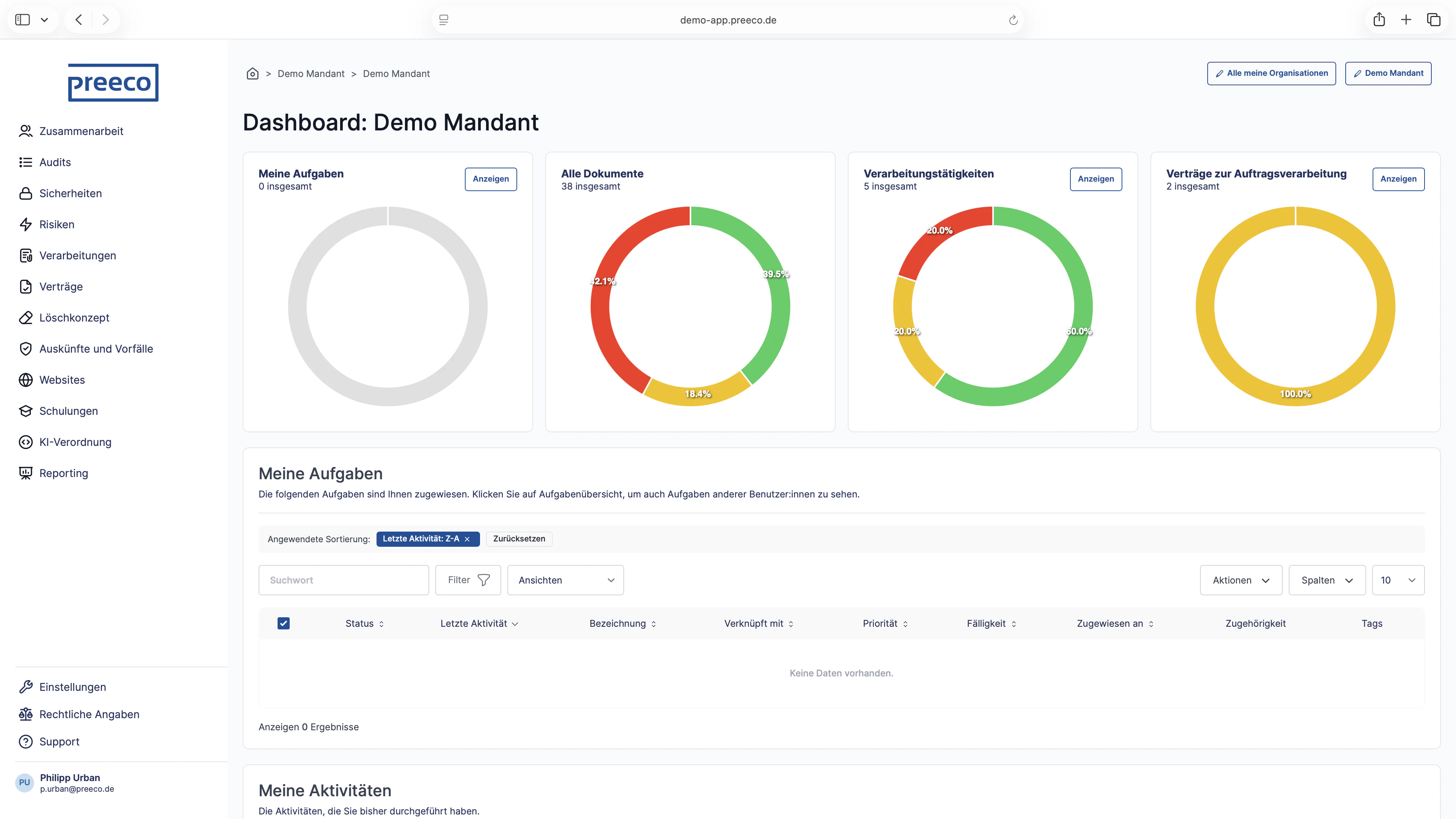The height and width of the screenshot is (819, 1456).
Task: Select Schulungen in the navigation
Action: coord(68,411)
